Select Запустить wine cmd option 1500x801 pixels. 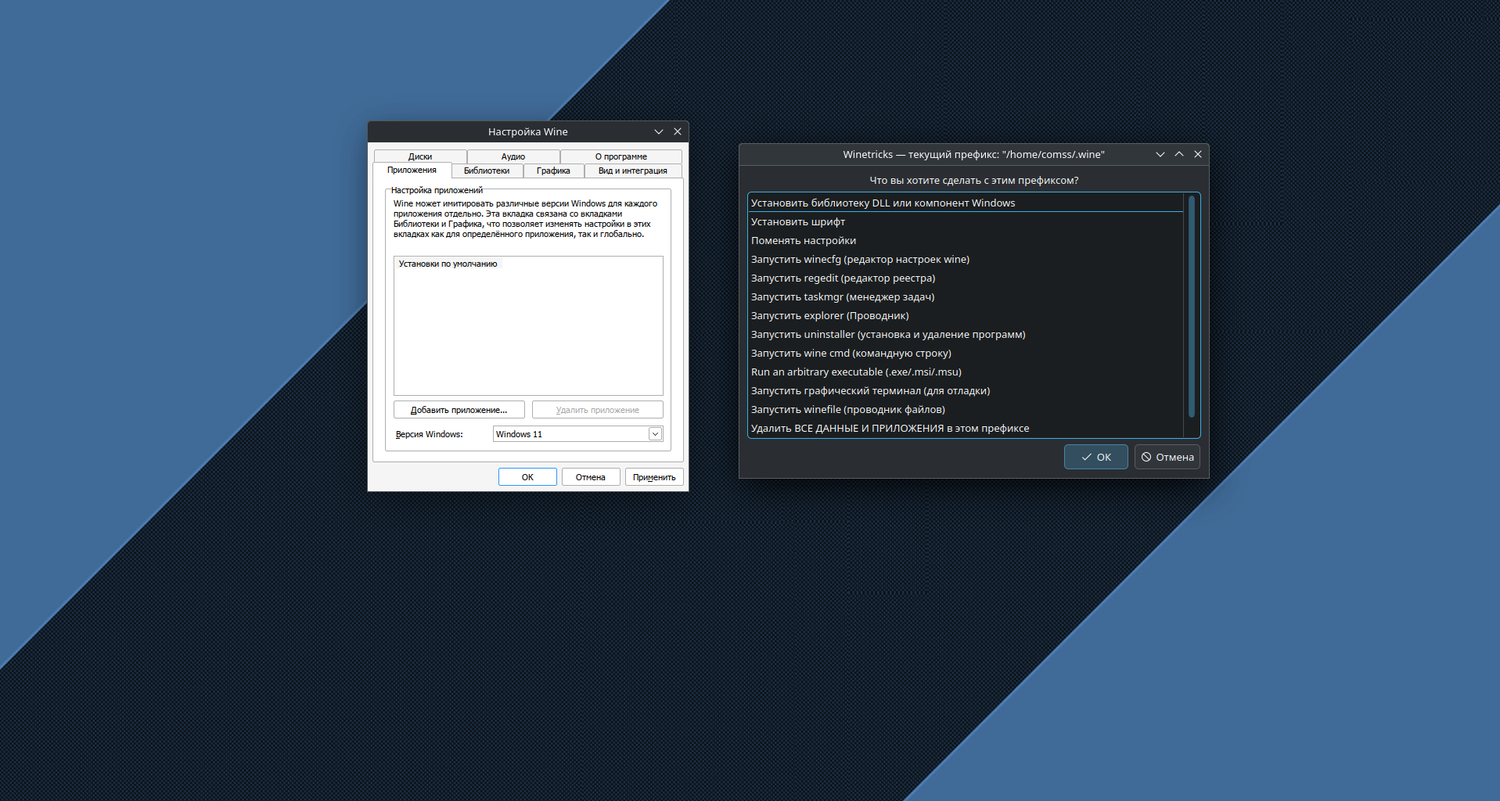(x=966, y=353)
